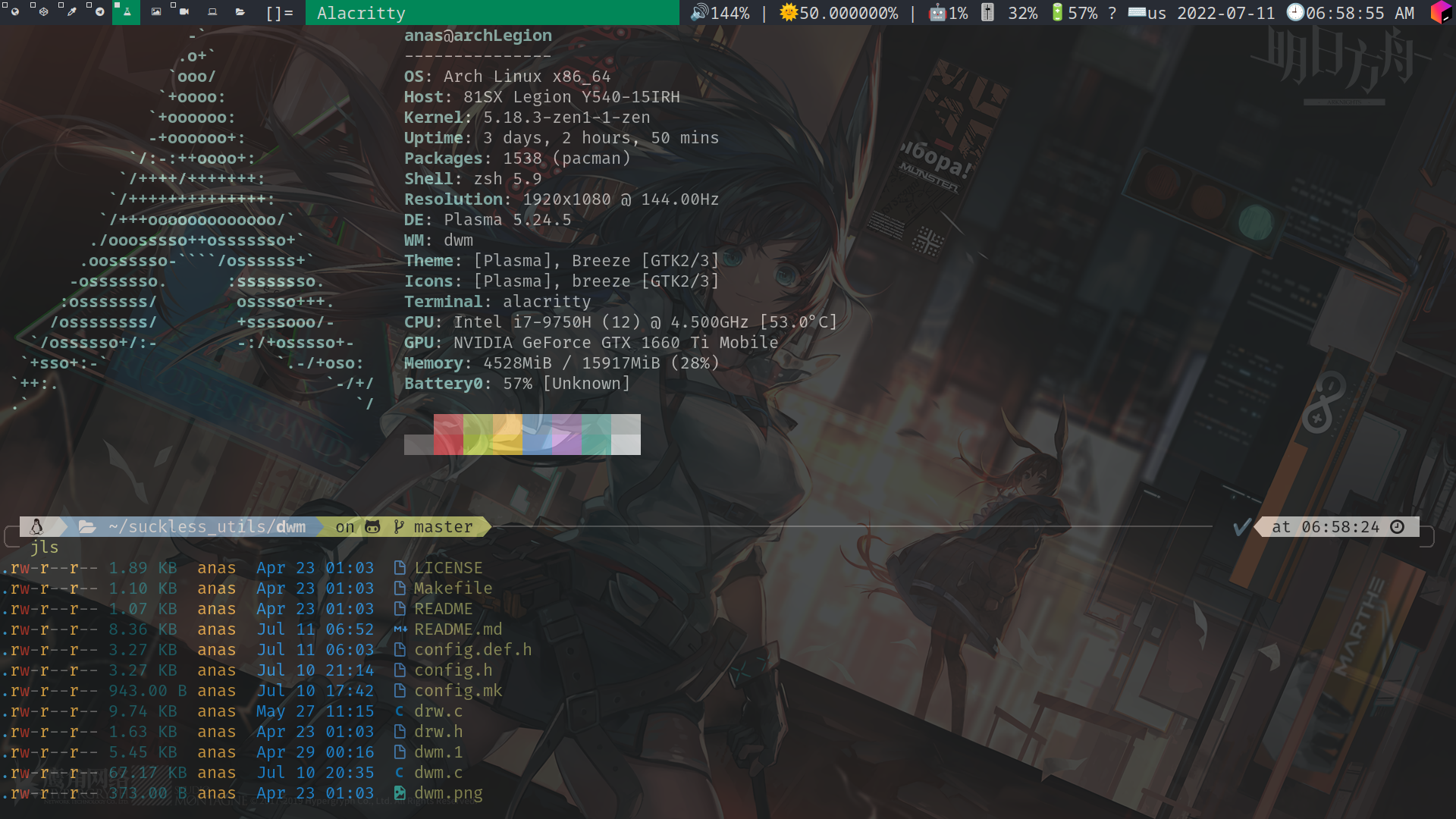Click the LICENSE file name

[448, 567]
